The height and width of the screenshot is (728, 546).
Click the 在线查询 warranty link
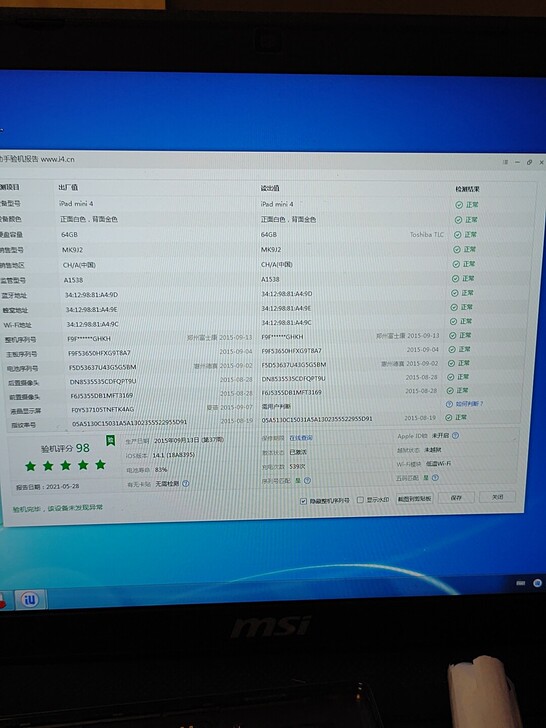301,438
